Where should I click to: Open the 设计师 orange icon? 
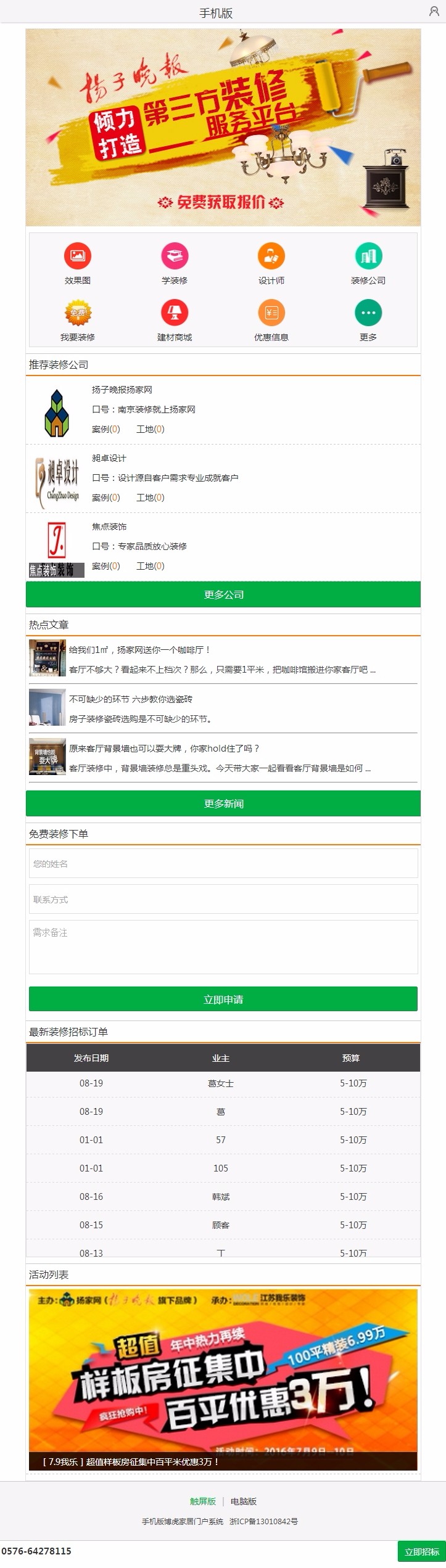[x=271, y=256]
